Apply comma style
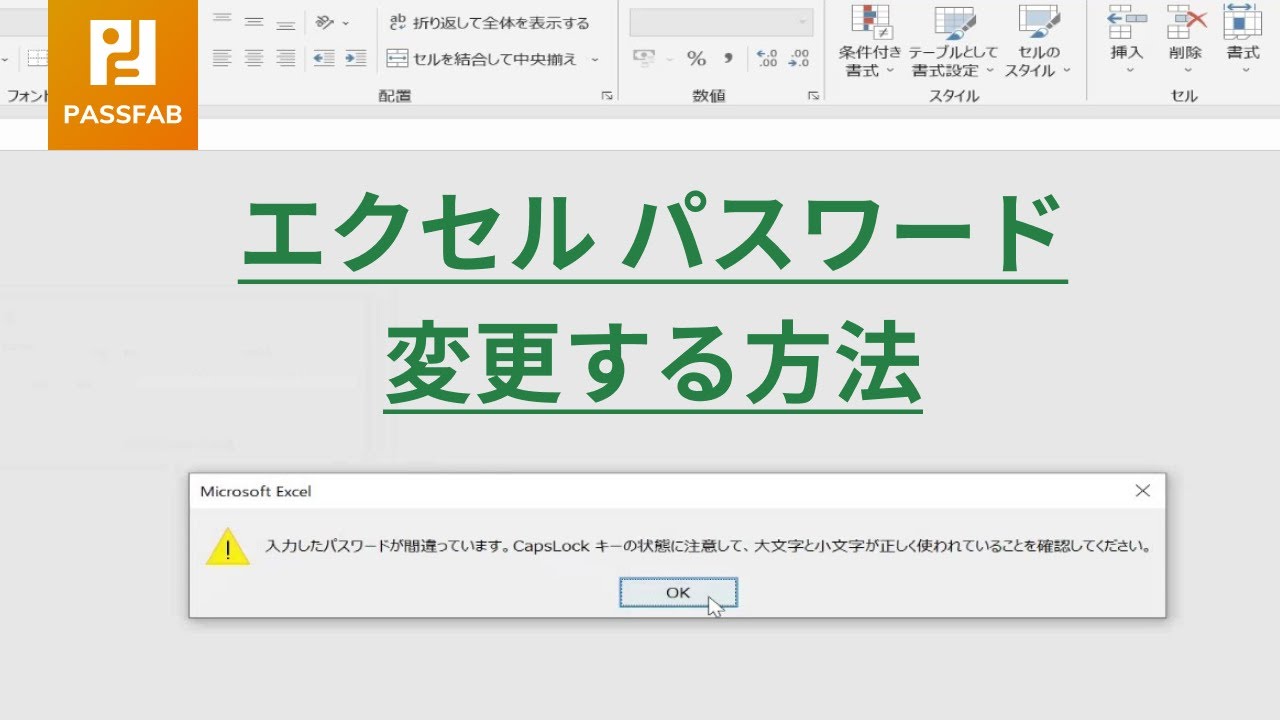Viewport: 1280px width, 720px height. (728, 59)
